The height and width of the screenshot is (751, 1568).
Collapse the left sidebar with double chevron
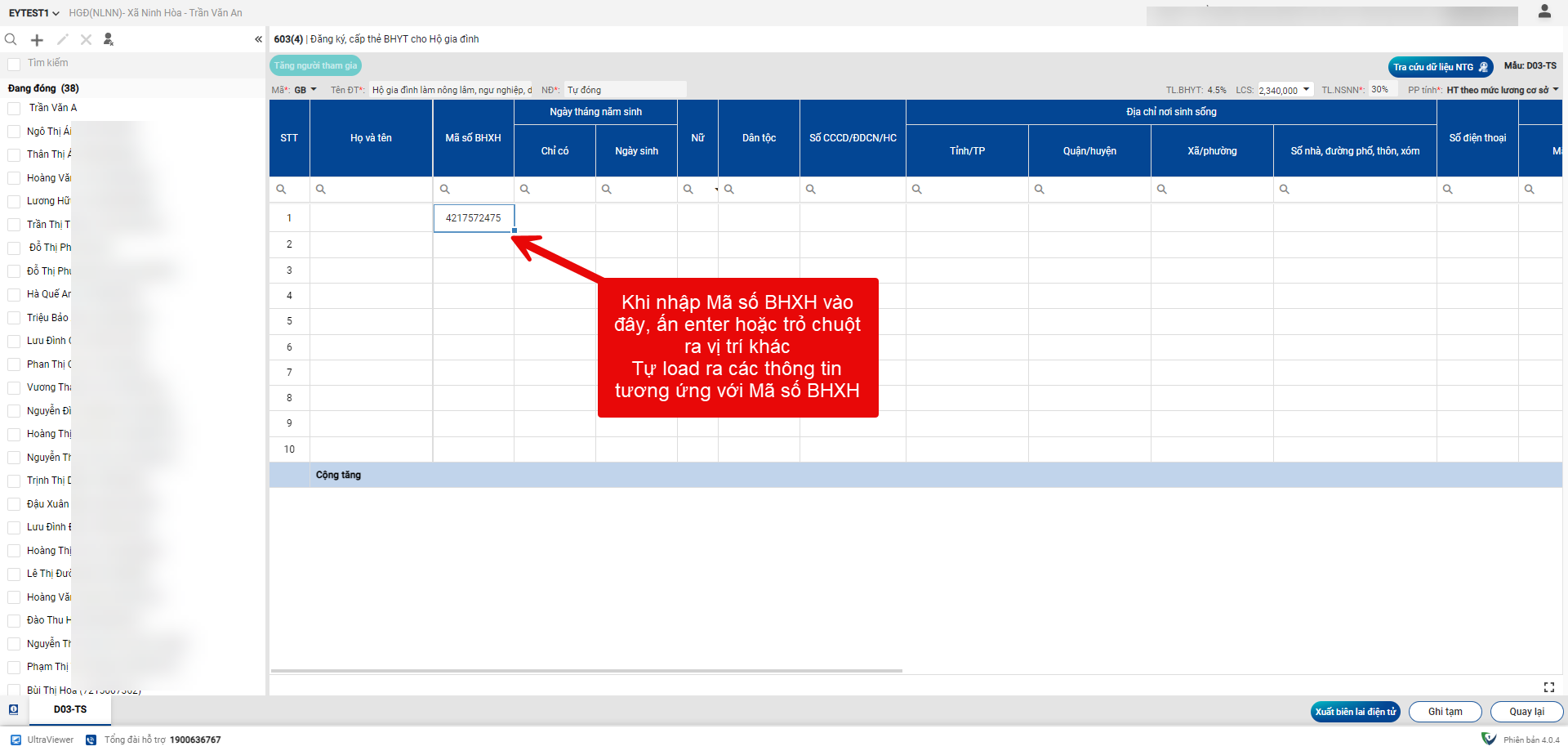(258, 39)
